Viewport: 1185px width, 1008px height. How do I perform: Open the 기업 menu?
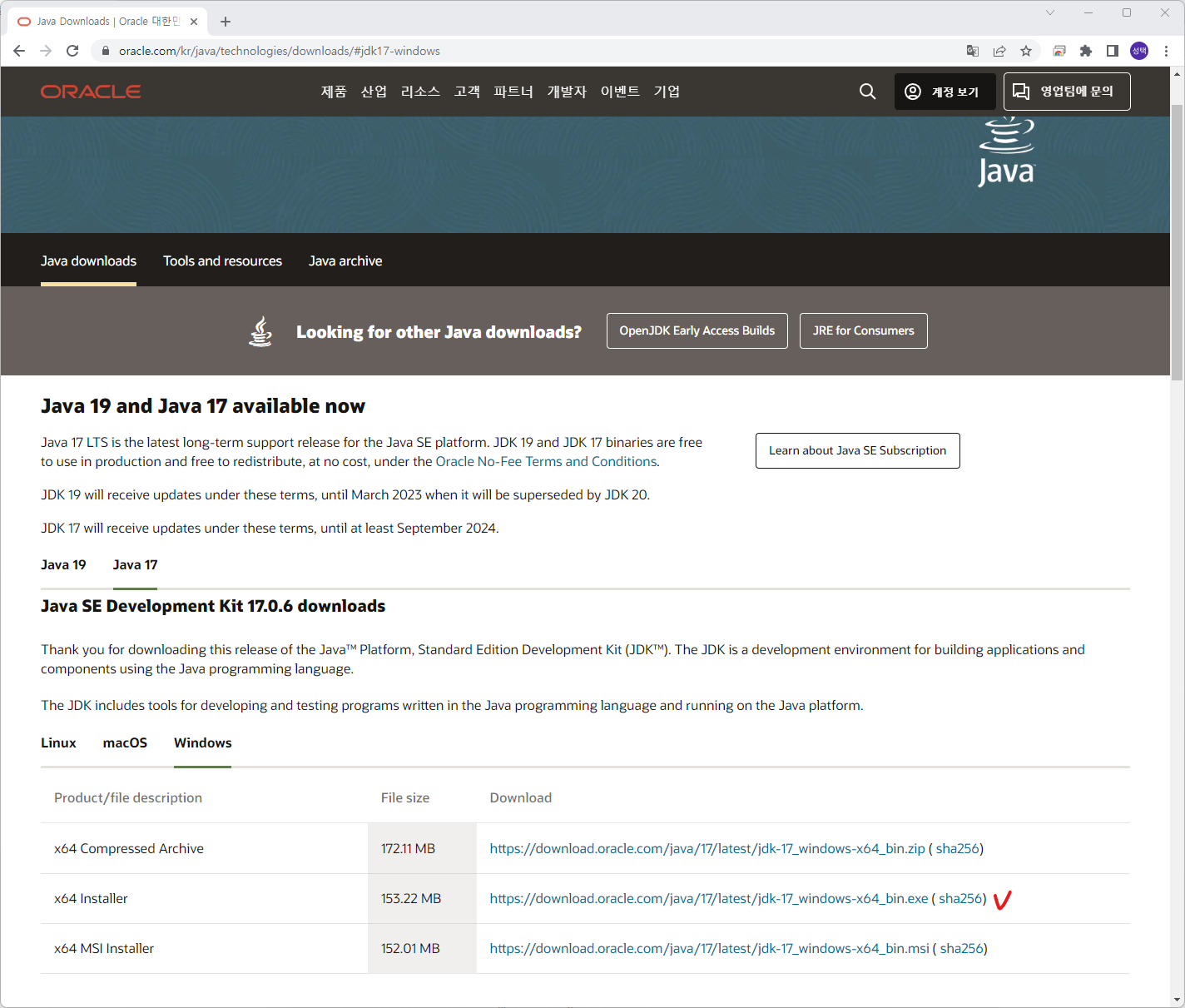[x=667, y=92]
